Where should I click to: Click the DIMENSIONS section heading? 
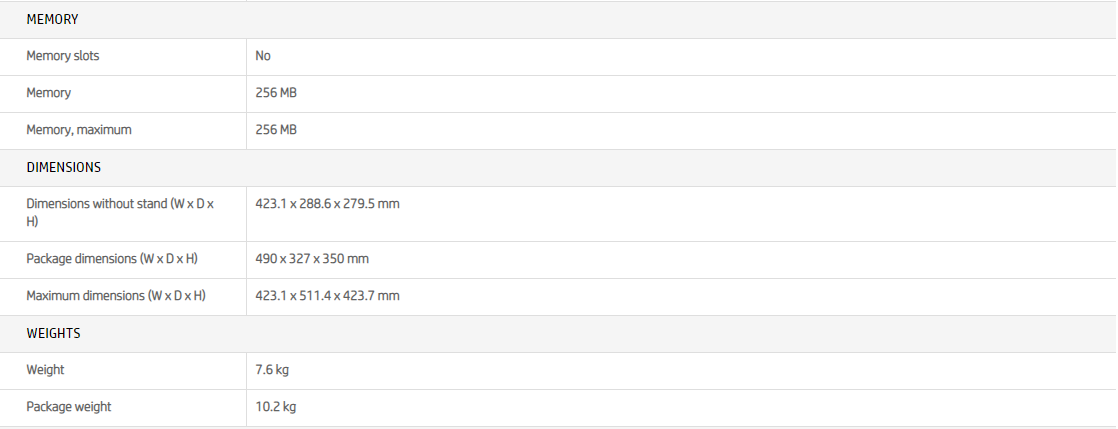(63, 167)
